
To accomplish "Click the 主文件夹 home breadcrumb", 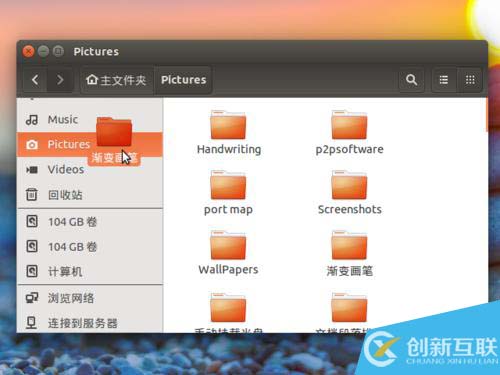I will coord(117,80).
